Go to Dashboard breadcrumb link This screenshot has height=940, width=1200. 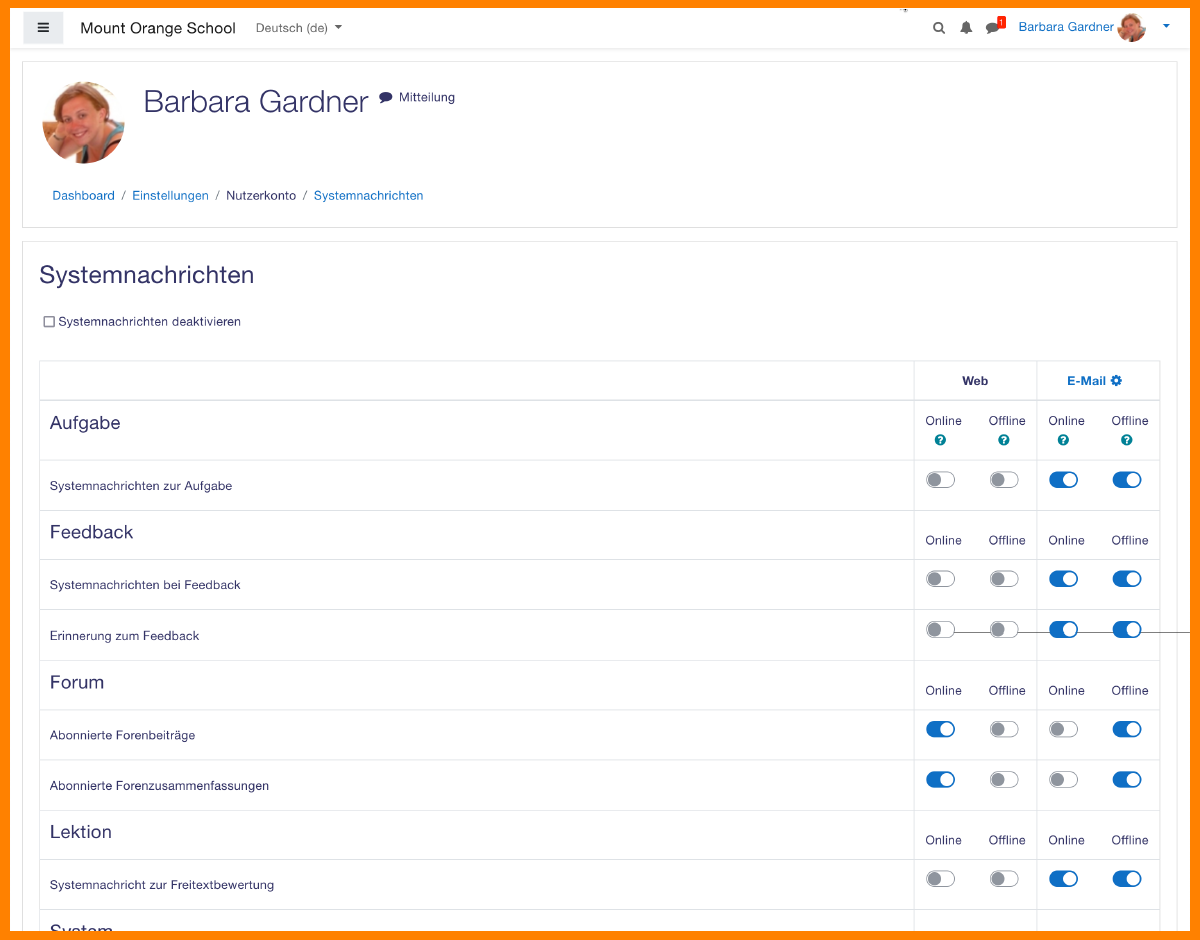(83, 196)
